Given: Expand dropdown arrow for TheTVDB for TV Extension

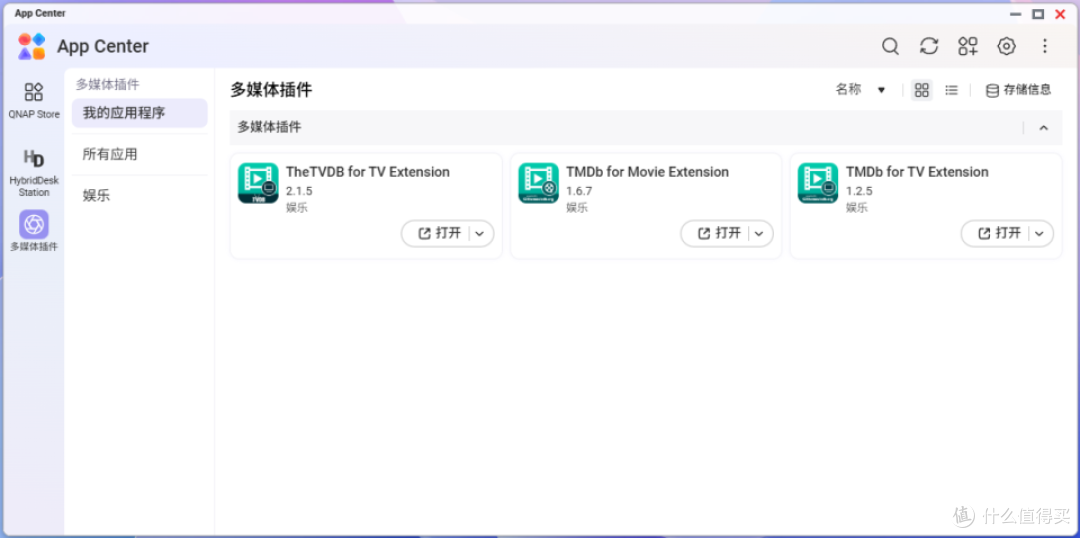Looking at the screenshot, I should [480, 234].
